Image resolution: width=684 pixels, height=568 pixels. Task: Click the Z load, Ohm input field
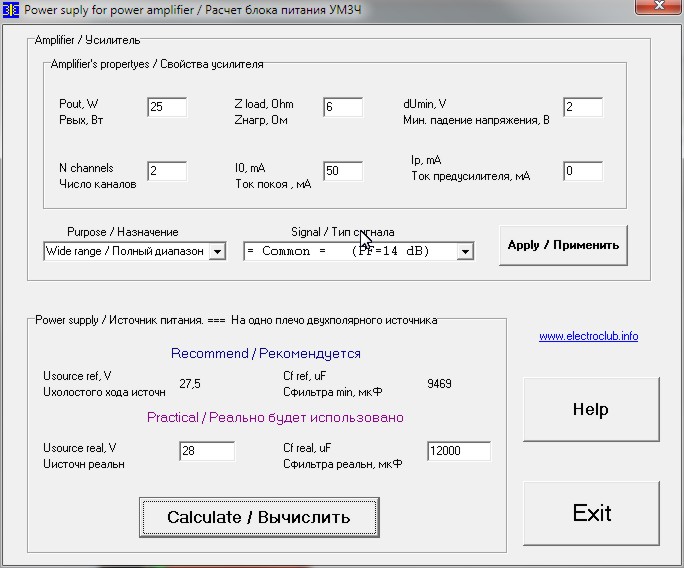343,107
